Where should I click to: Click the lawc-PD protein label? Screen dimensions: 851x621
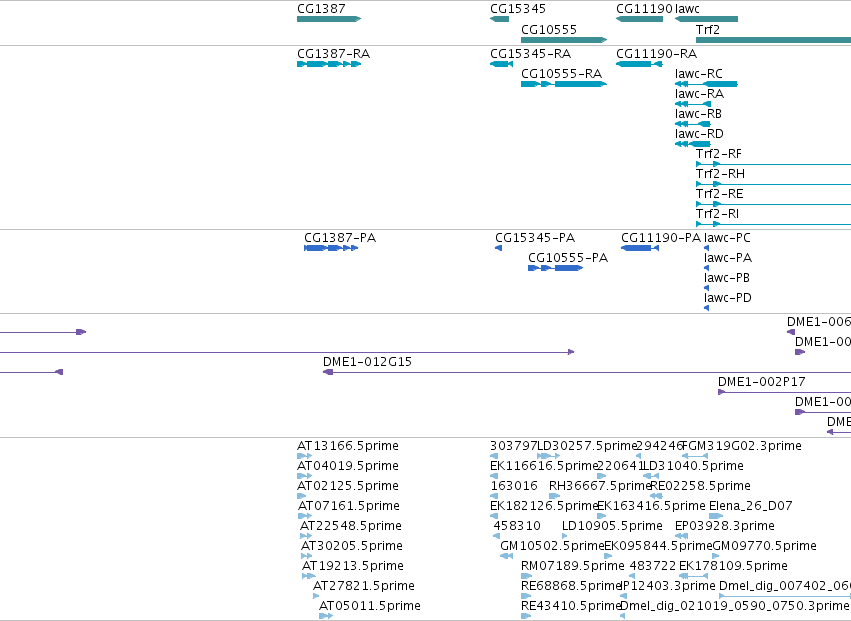728,298
